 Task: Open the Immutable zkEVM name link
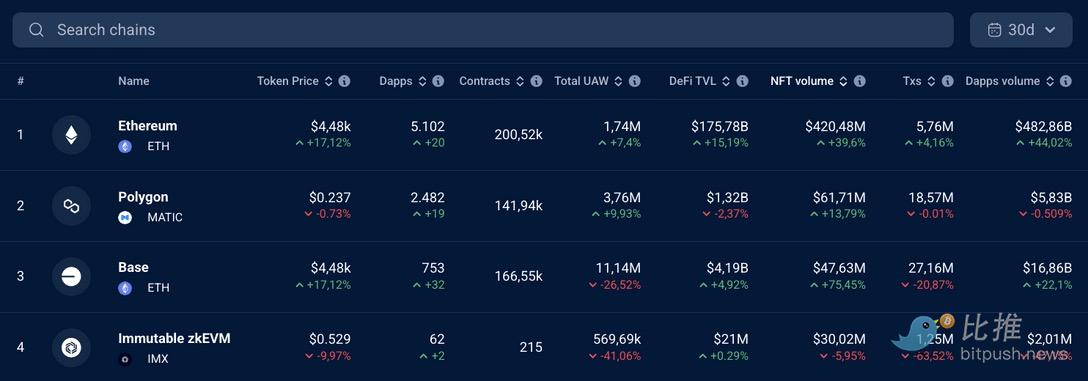pyautogui.click(x=174, y=339)
